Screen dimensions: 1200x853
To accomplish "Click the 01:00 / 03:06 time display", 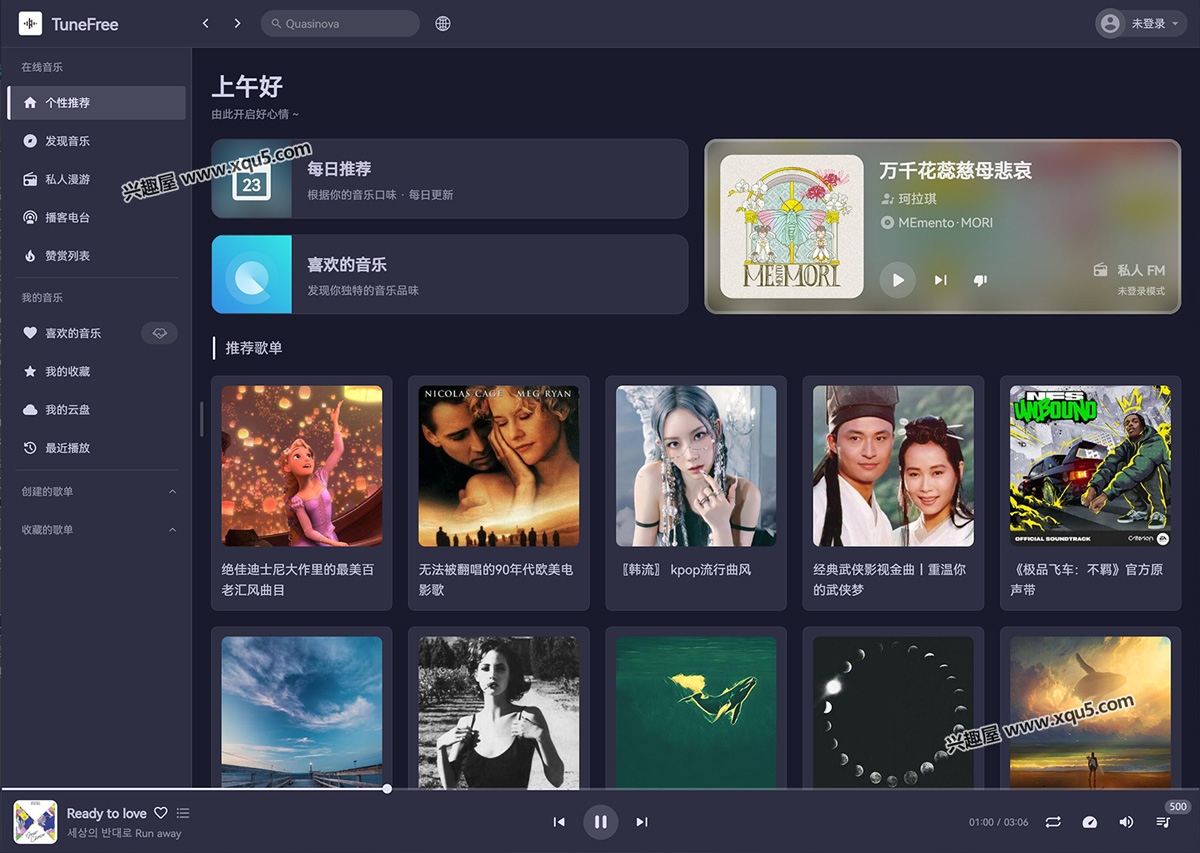I will 998,822.
